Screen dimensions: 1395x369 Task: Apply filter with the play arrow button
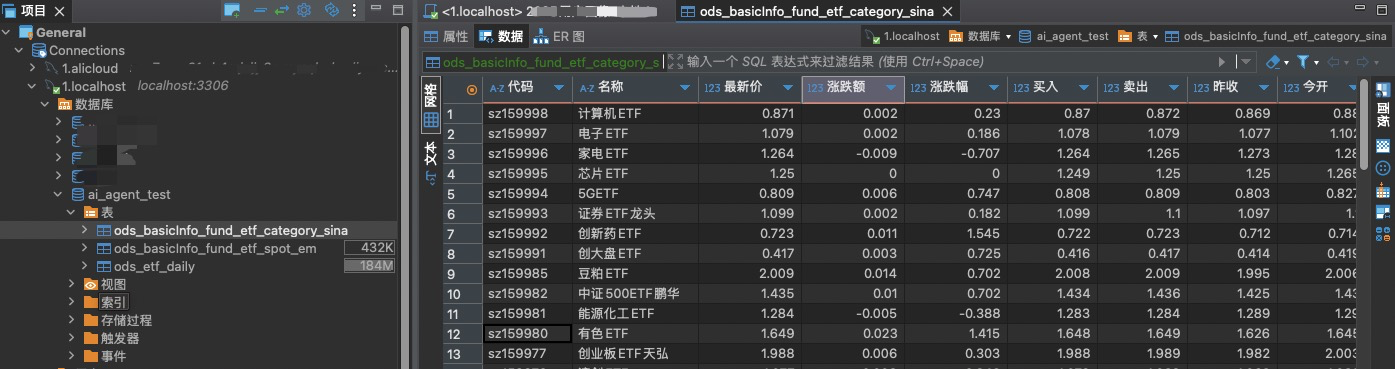(x=1221, y=62)
